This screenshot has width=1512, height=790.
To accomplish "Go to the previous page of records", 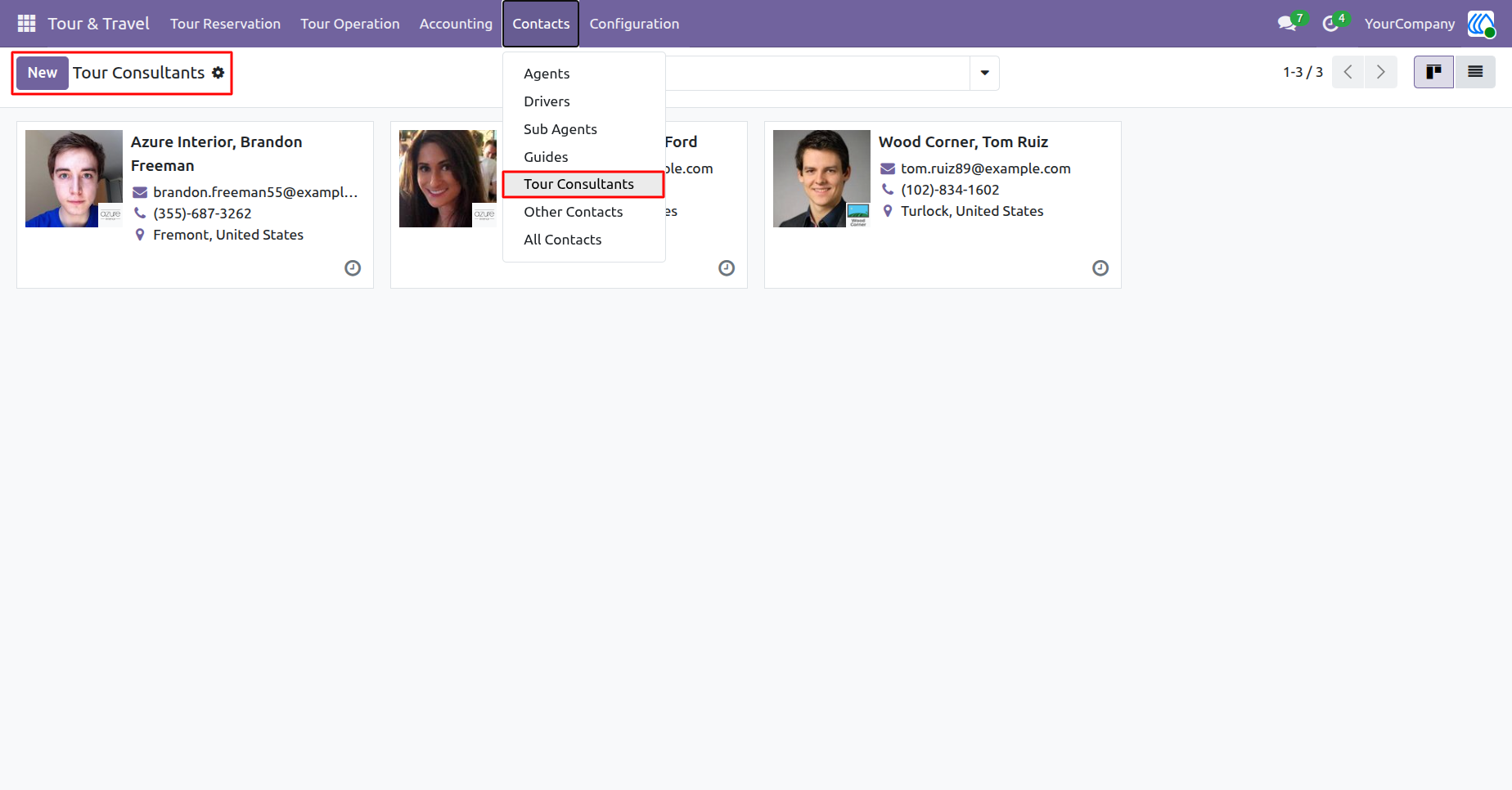I will point(1348,72).
